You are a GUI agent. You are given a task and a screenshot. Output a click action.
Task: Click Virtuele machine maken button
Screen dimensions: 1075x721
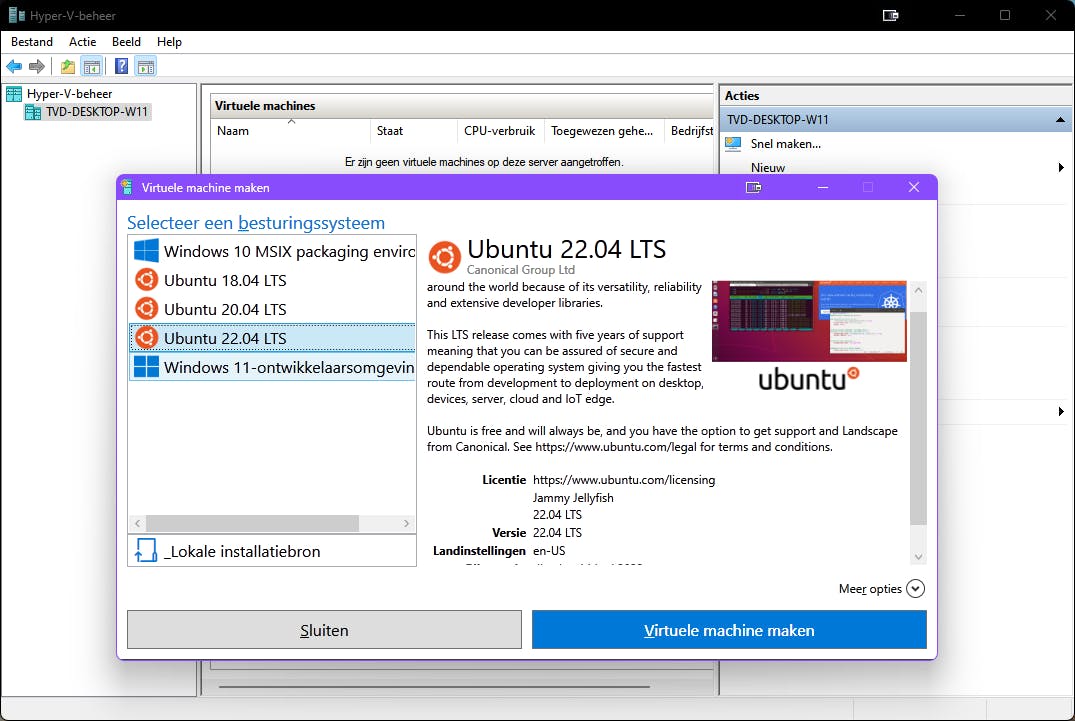[x=729, y=630]
